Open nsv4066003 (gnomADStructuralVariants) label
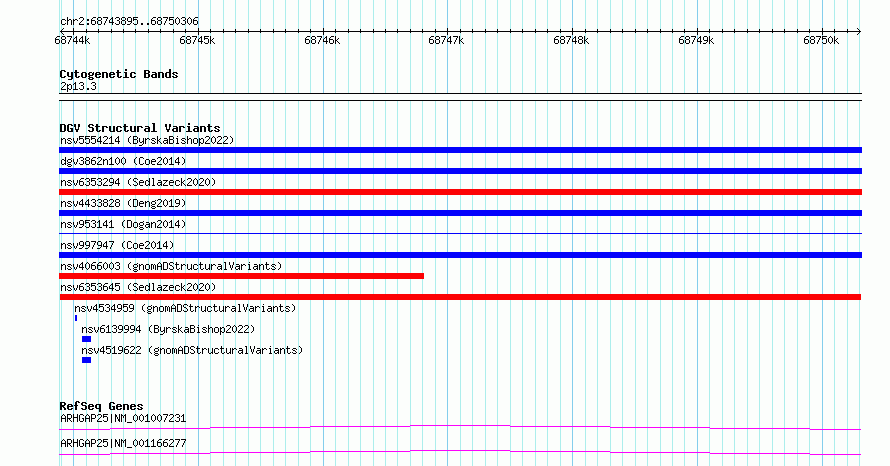Screen dimensions: 890x466 coord(171,266)
